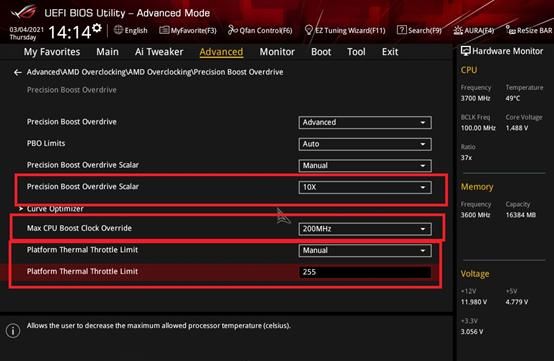Viewport: 554px width, 361px height.
Task: Open Qfan Control(F6)
Action: point(260,30)
